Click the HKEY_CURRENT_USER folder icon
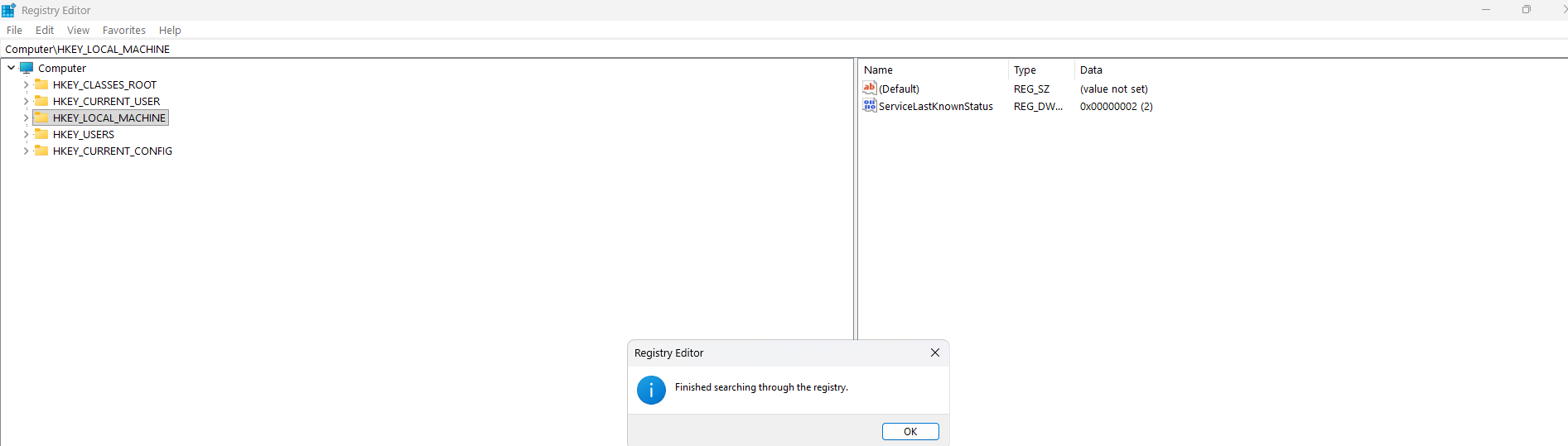The width and height of the screenshot is (1568, 446). 41,101
